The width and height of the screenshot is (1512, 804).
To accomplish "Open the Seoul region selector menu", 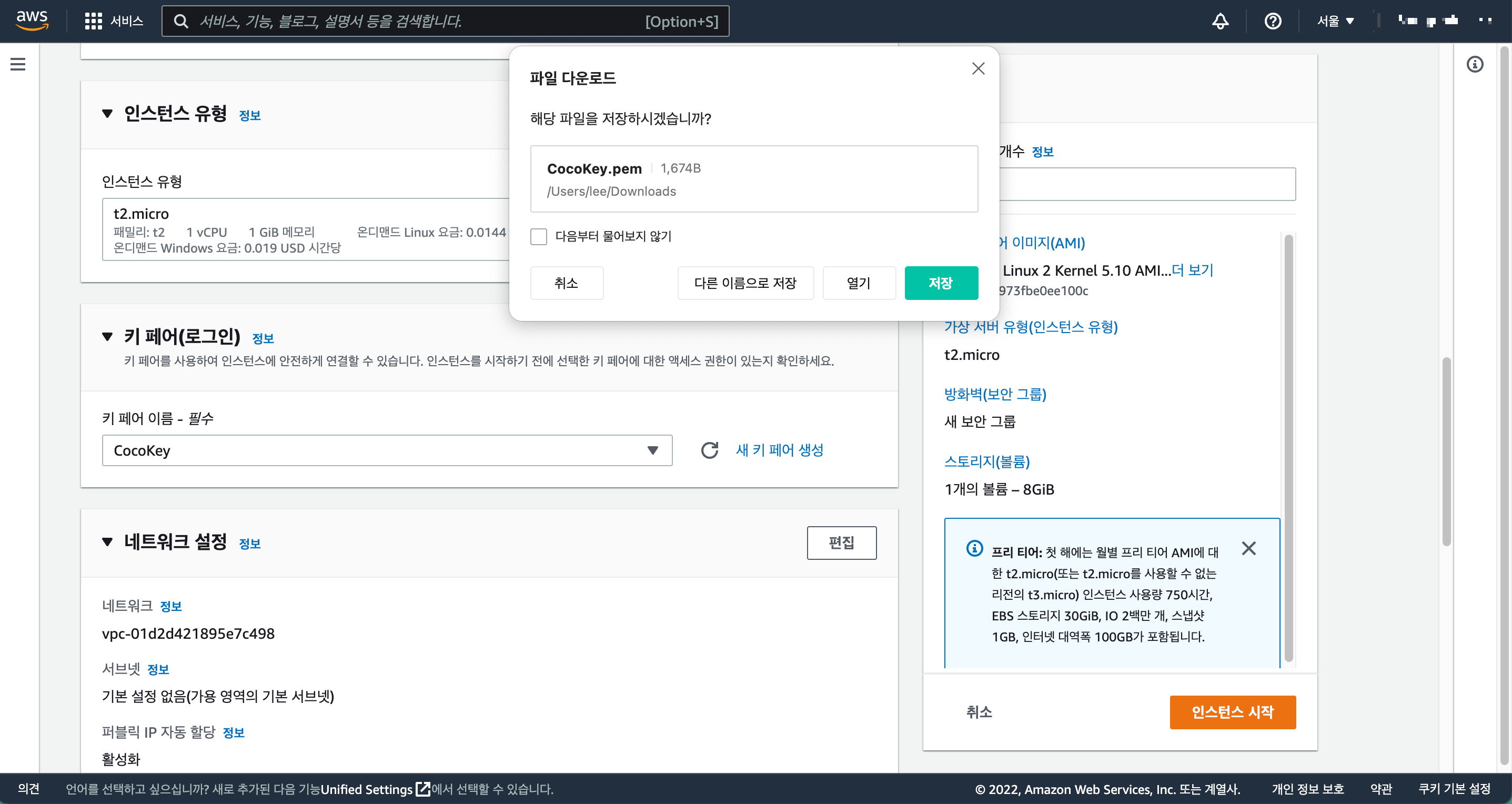I will [1335, 21].
